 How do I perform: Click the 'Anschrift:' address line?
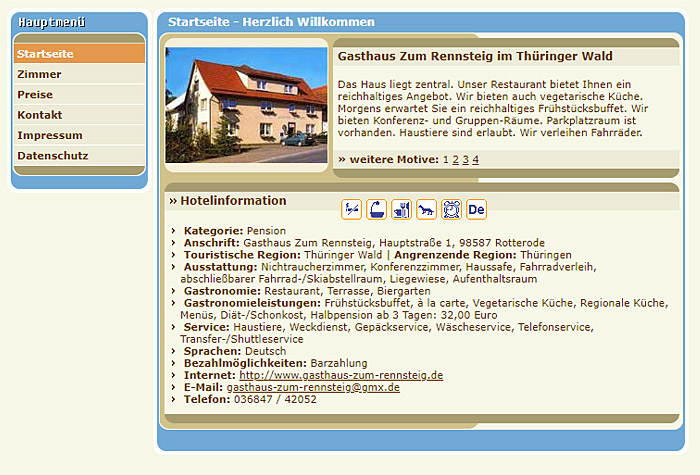coord(364,243)
